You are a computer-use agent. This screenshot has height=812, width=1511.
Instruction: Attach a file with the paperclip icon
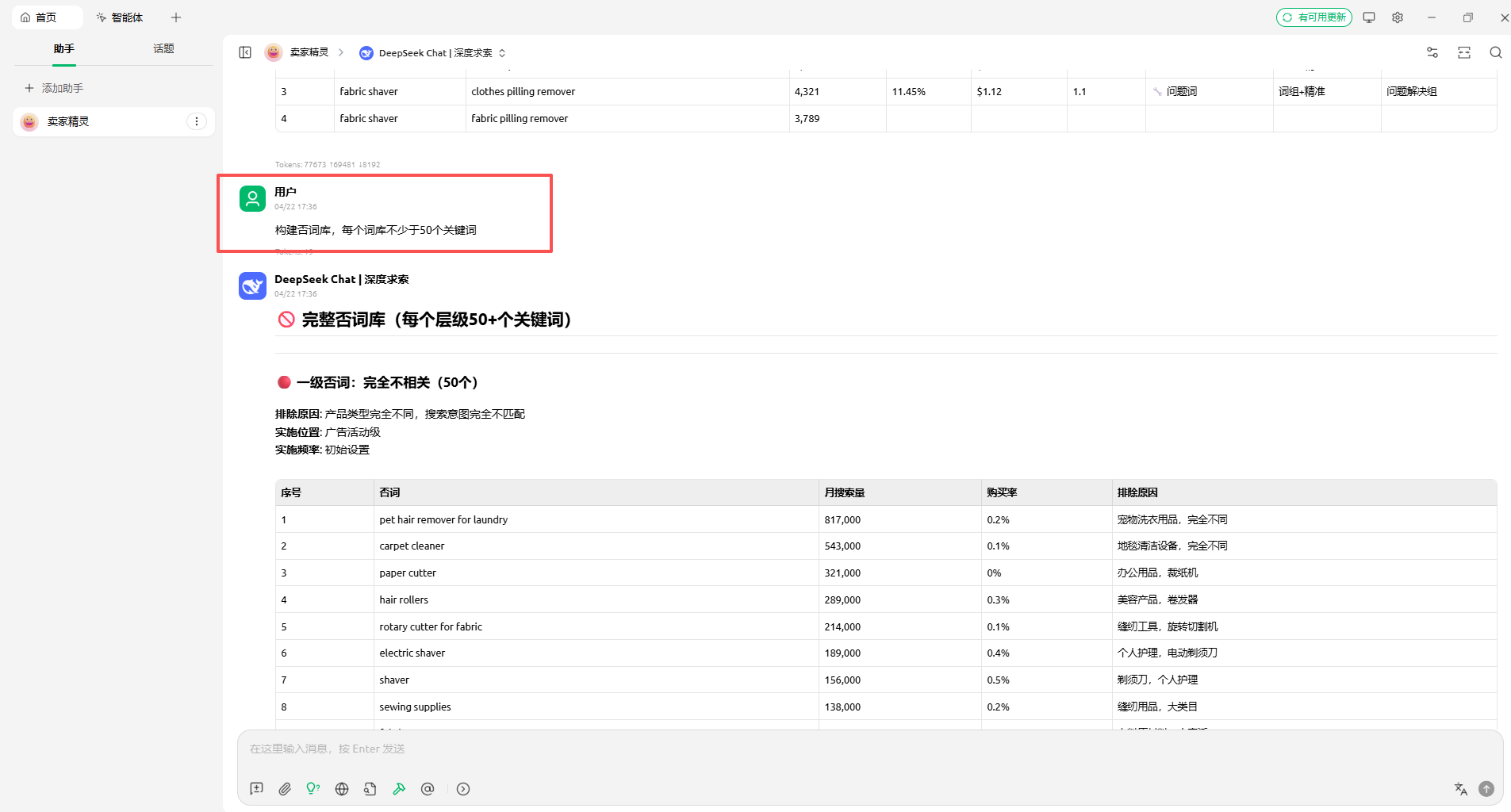[285, 788]
